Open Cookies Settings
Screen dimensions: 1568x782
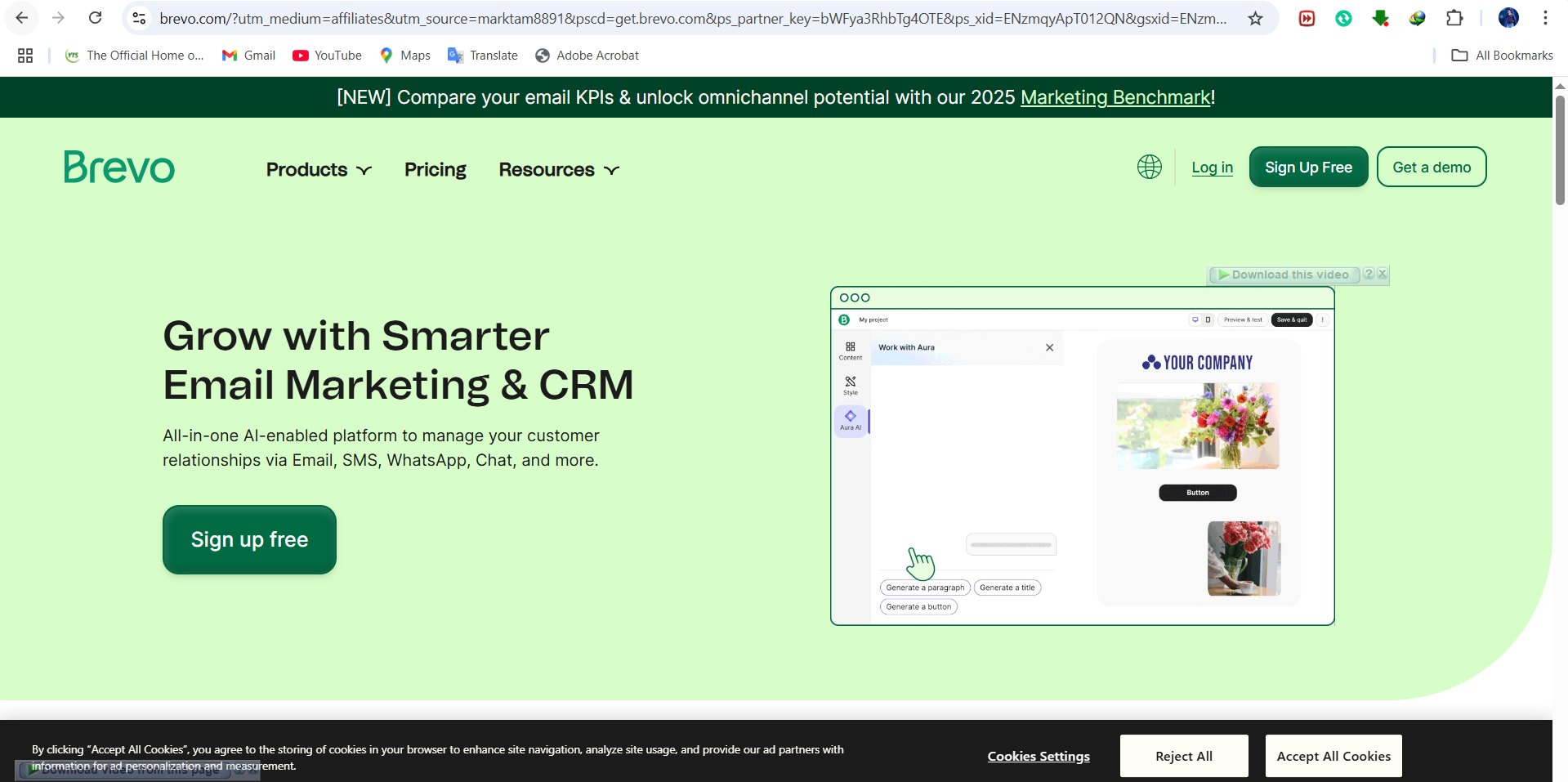coord(1039,756)
